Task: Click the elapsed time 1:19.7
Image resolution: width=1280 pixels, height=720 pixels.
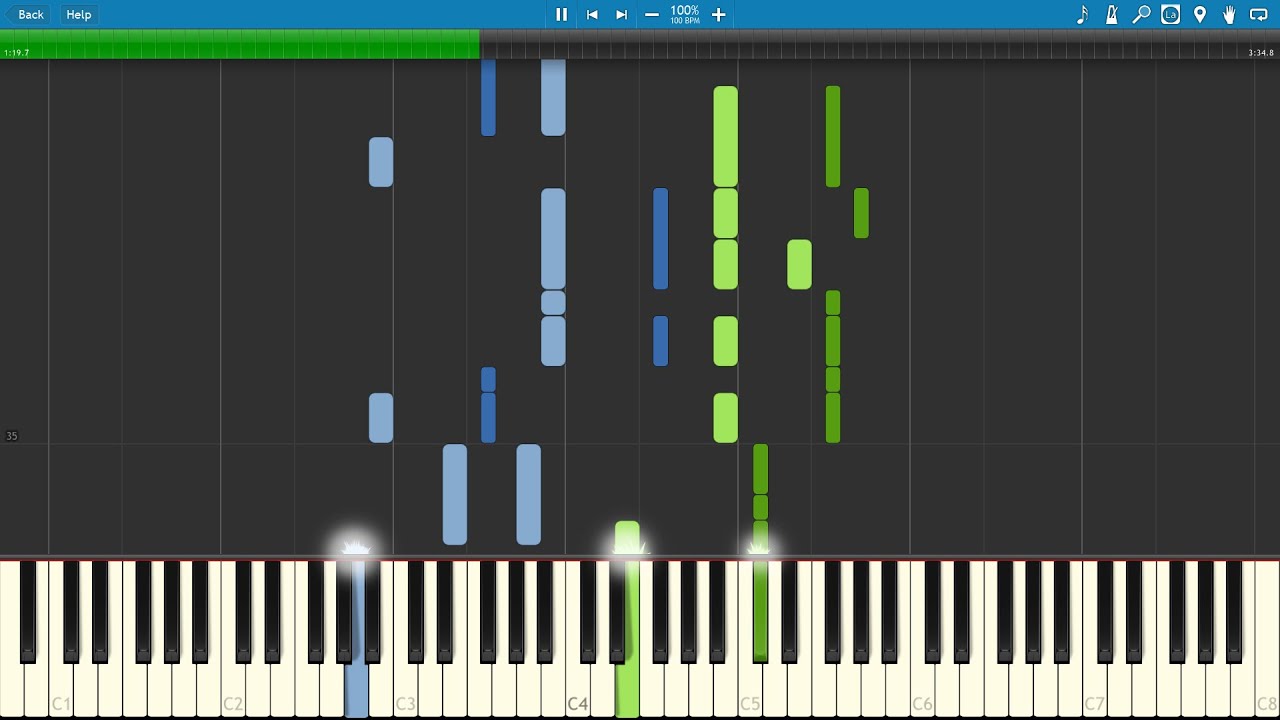Action: pyautogui.click(x=16, y=53)
